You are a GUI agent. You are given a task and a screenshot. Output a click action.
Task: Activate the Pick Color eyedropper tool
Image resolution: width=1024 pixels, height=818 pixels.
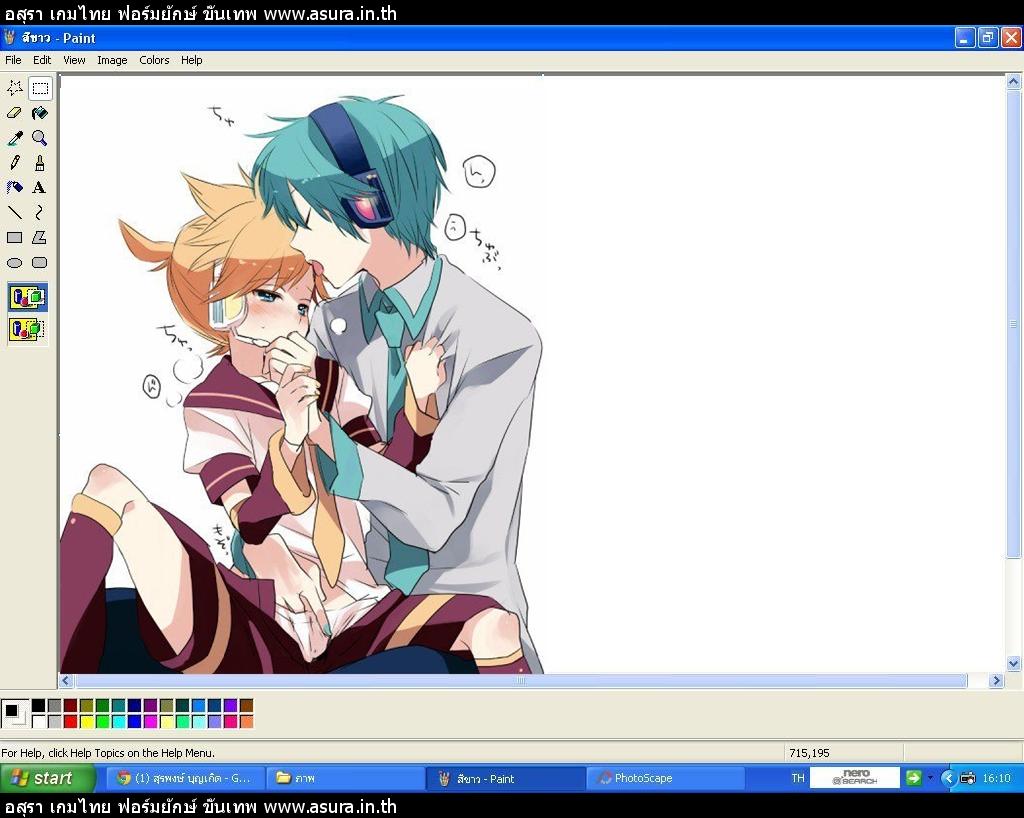tap(14, 138)
